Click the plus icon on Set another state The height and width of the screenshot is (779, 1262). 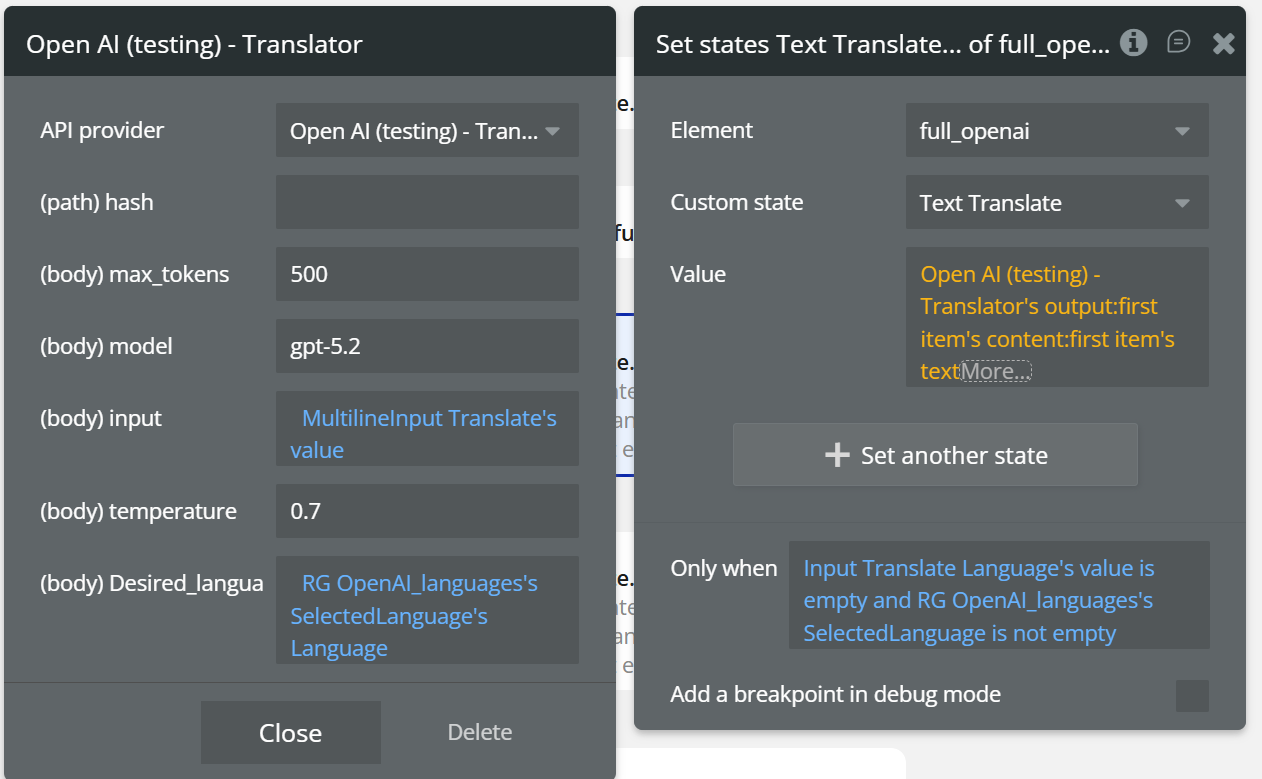(836, 455)
